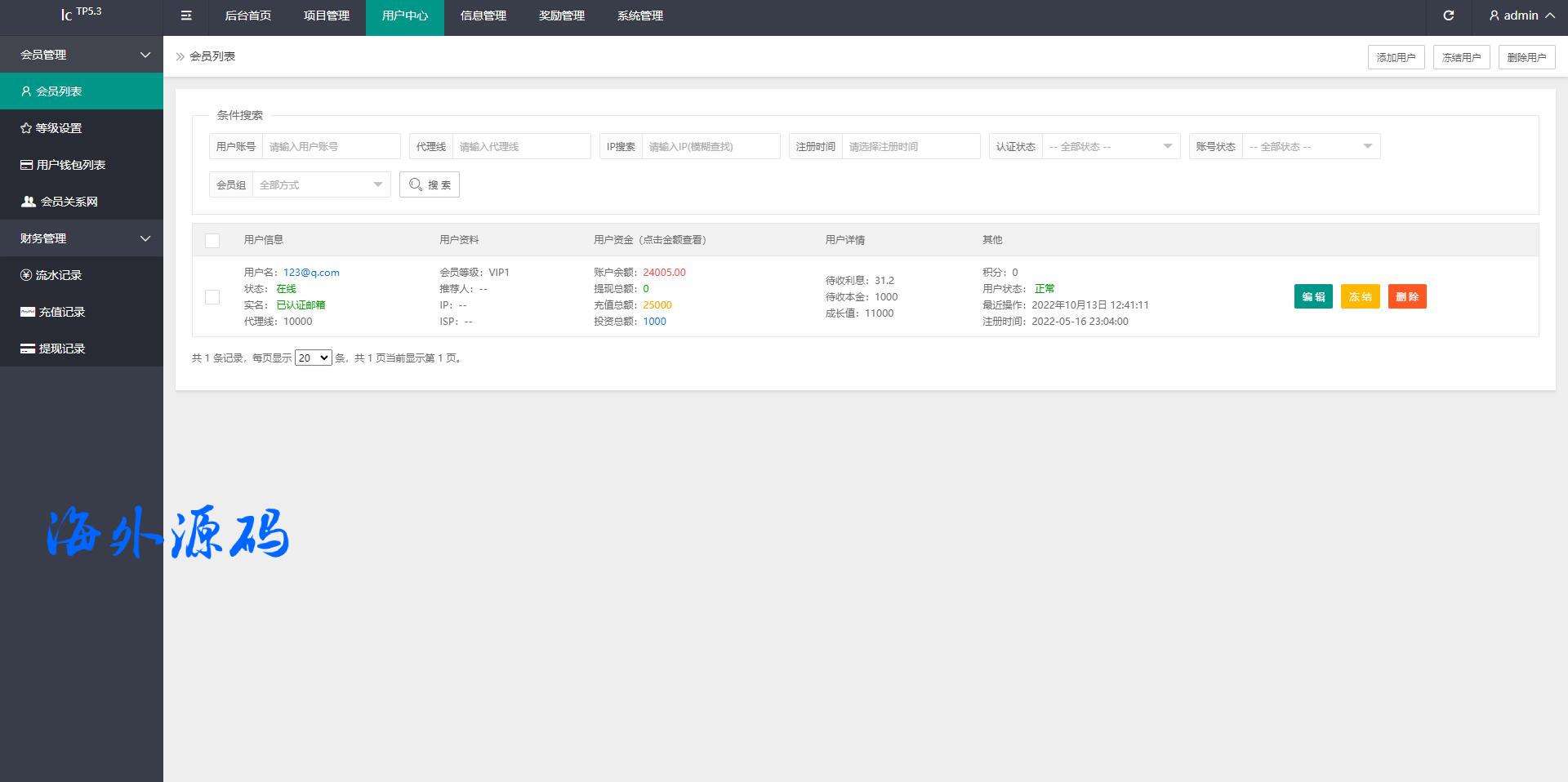Click the green 编辑 button
The image size is (1568, 782).
pos(1313,296)
